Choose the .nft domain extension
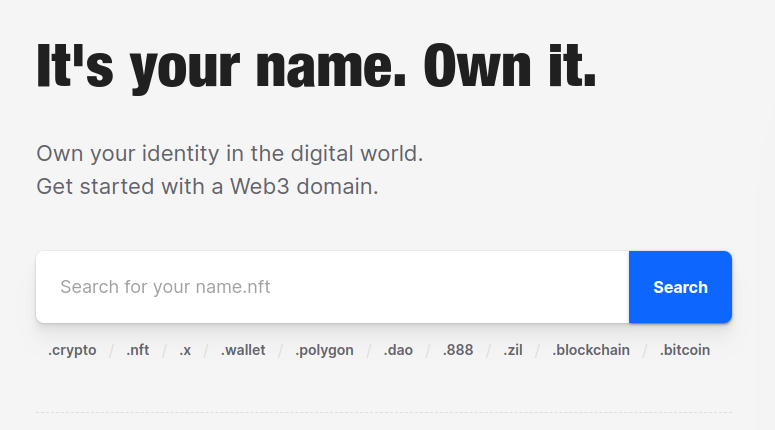The image size is (775, 430). pyautogui.click(x=138, y=350)
